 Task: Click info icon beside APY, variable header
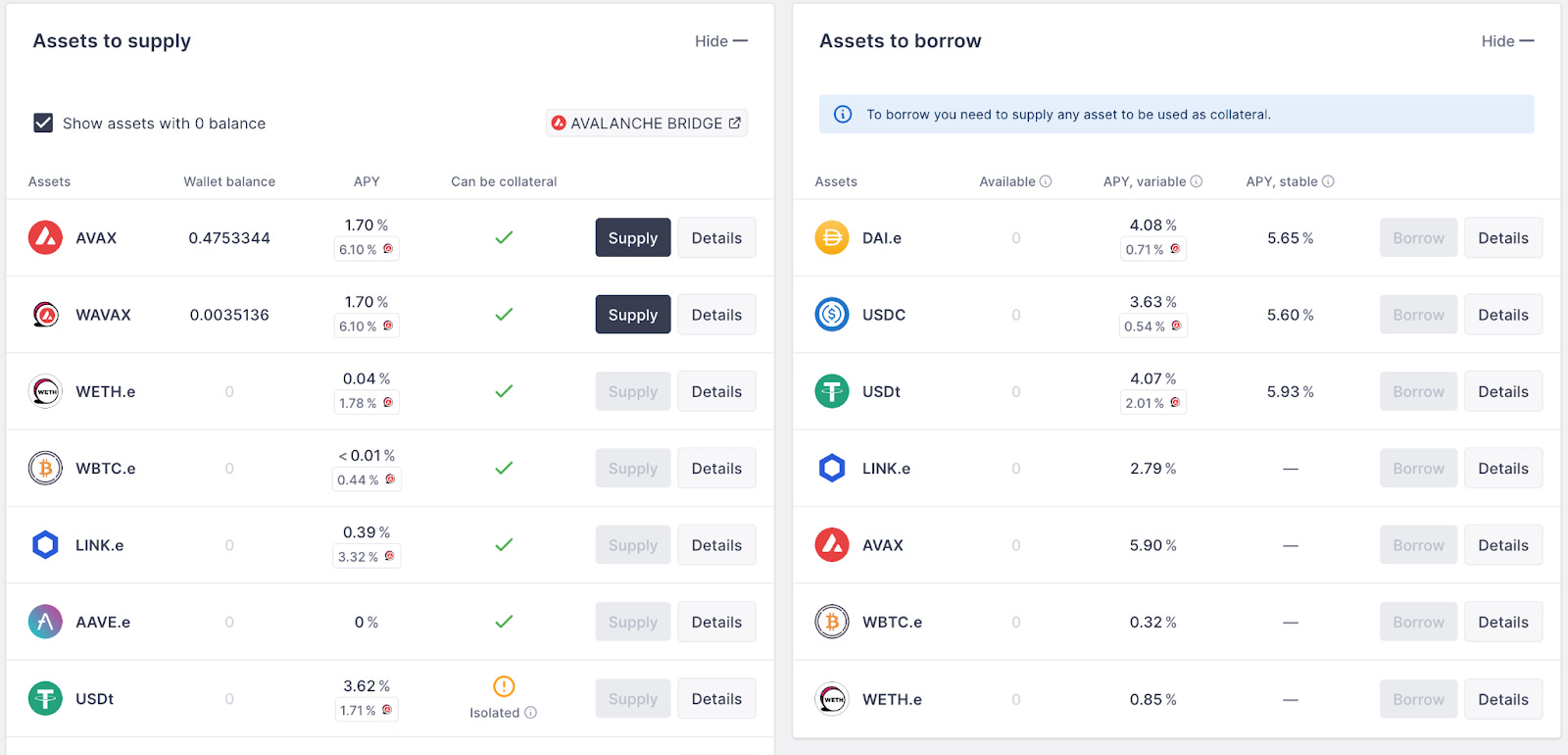coord(1197,181)
